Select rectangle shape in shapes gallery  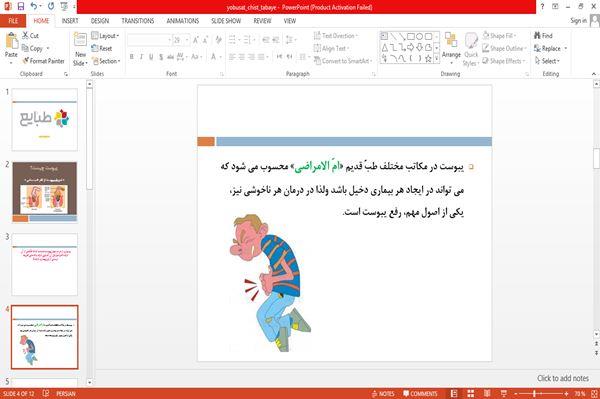pyautogui.click(x=411, y=36)
